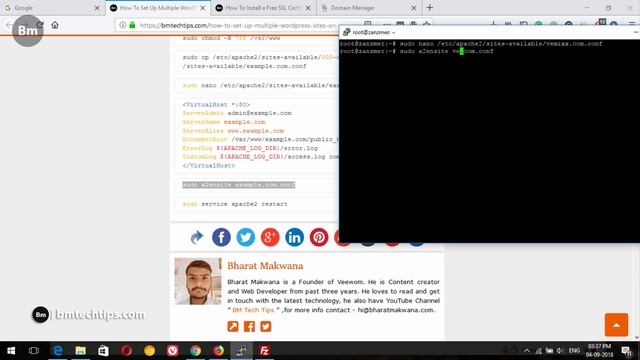
Task: Share article on Twitter
Action: click(x=246, y=237)
